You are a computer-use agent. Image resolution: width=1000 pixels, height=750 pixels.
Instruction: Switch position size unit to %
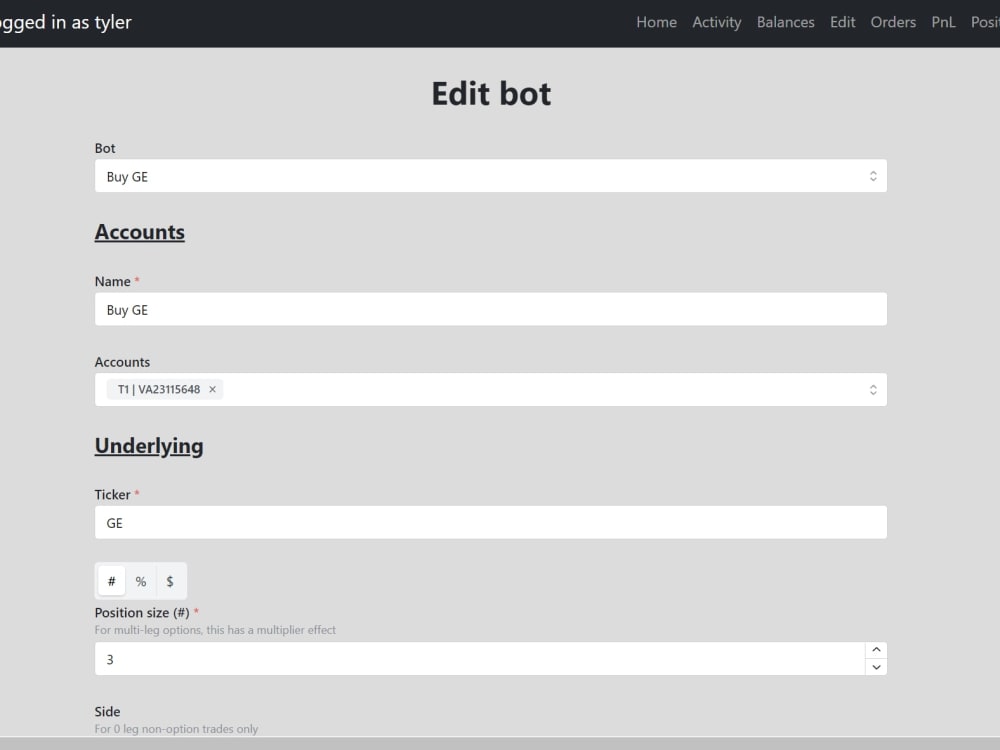[140, 580]
